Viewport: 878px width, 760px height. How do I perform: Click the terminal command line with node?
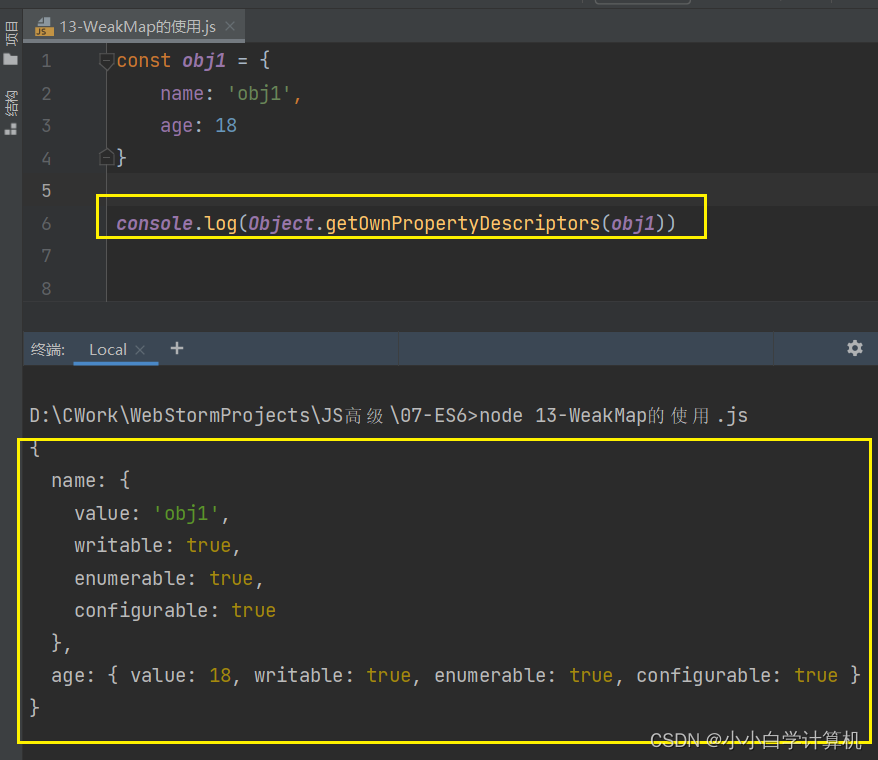point(389,416)
